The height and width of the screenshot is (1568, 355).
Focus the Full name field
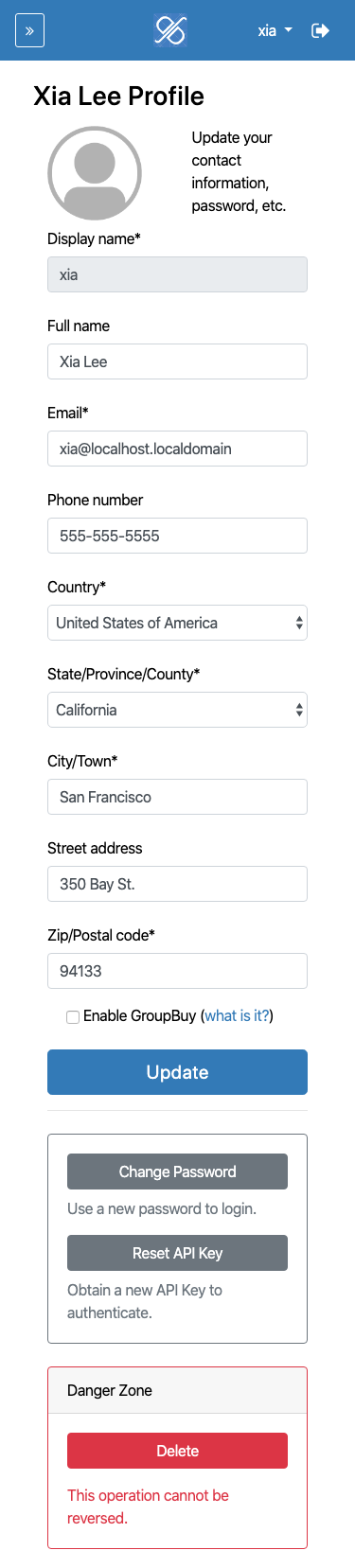coord(177,361)
